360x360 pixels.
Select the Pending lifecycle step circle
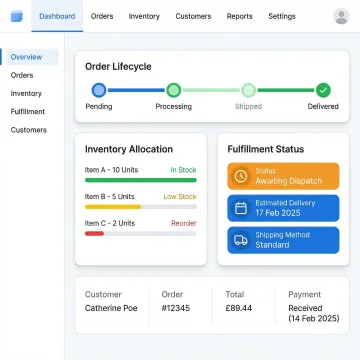99,90
